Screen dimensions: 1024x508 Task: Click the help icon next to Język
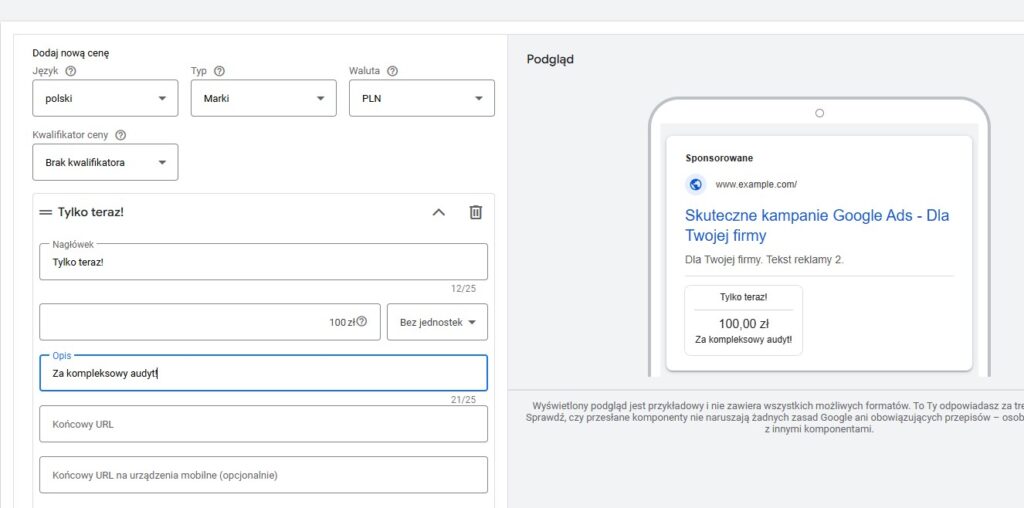click(71, 71)
